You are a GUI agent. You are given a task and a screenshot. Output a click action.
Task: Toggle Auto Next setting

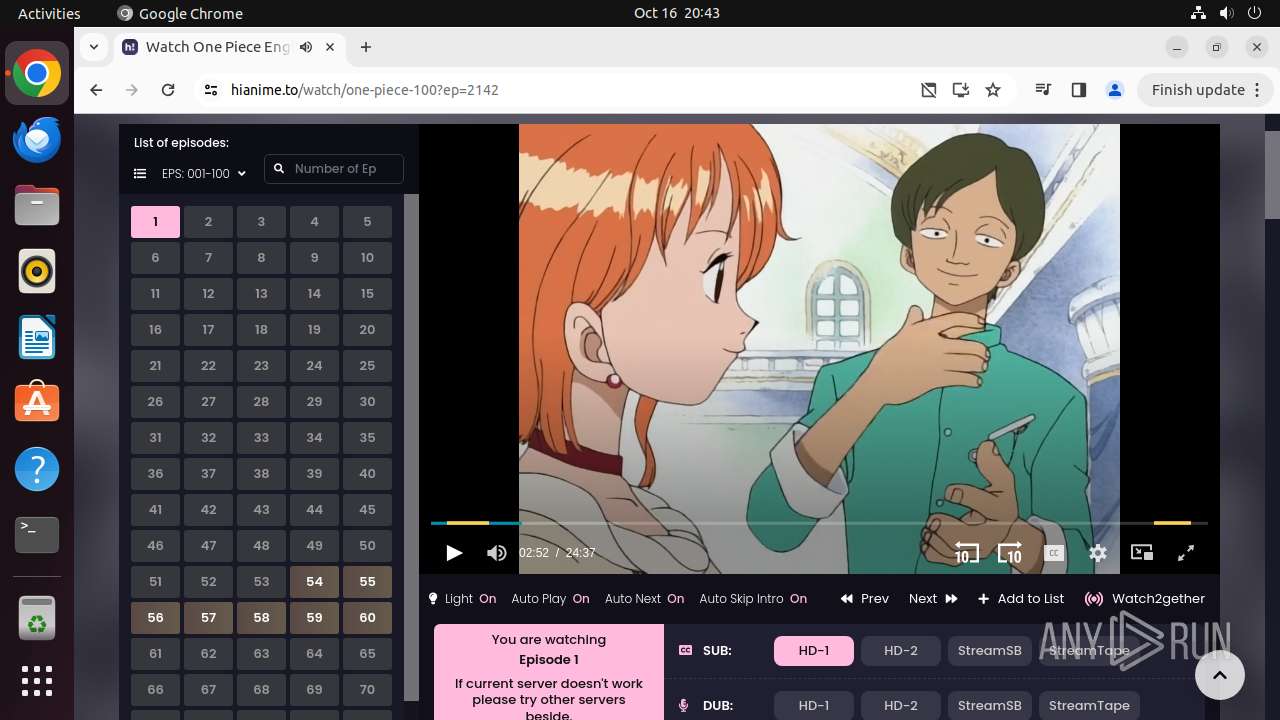coord(644,599)
